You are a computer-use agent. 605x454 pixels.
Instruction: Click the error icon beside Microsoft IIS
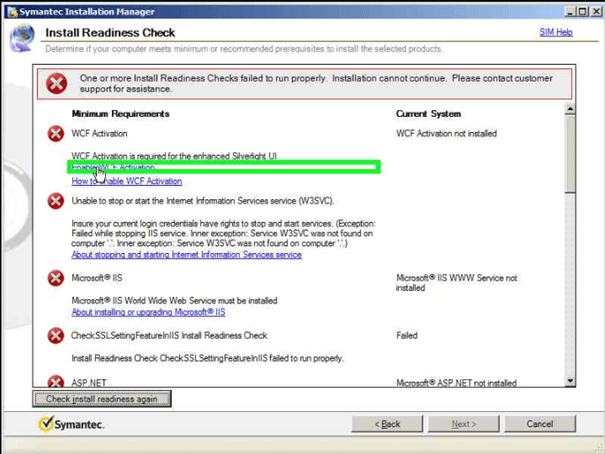56,277
